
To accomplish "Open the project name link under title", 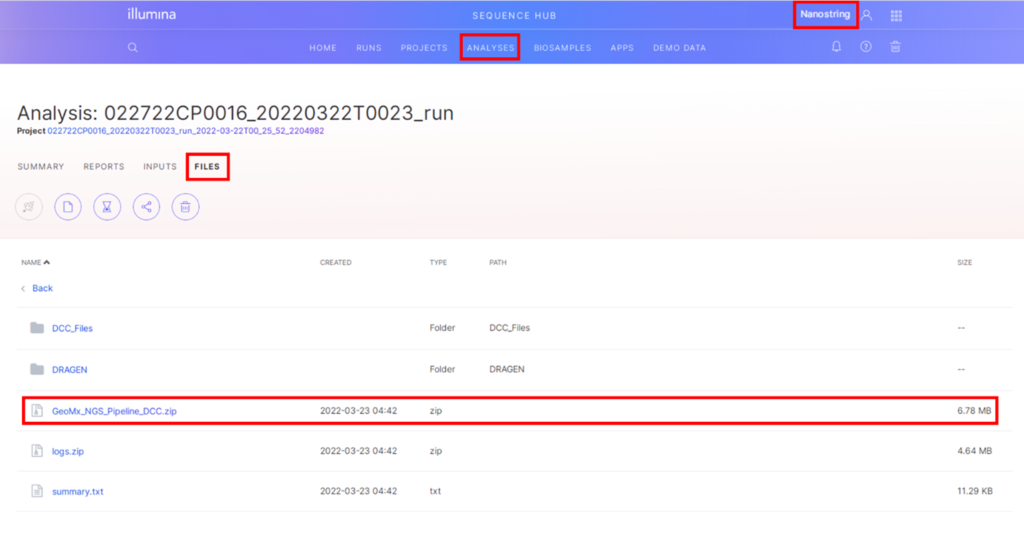I will (185, 131).
